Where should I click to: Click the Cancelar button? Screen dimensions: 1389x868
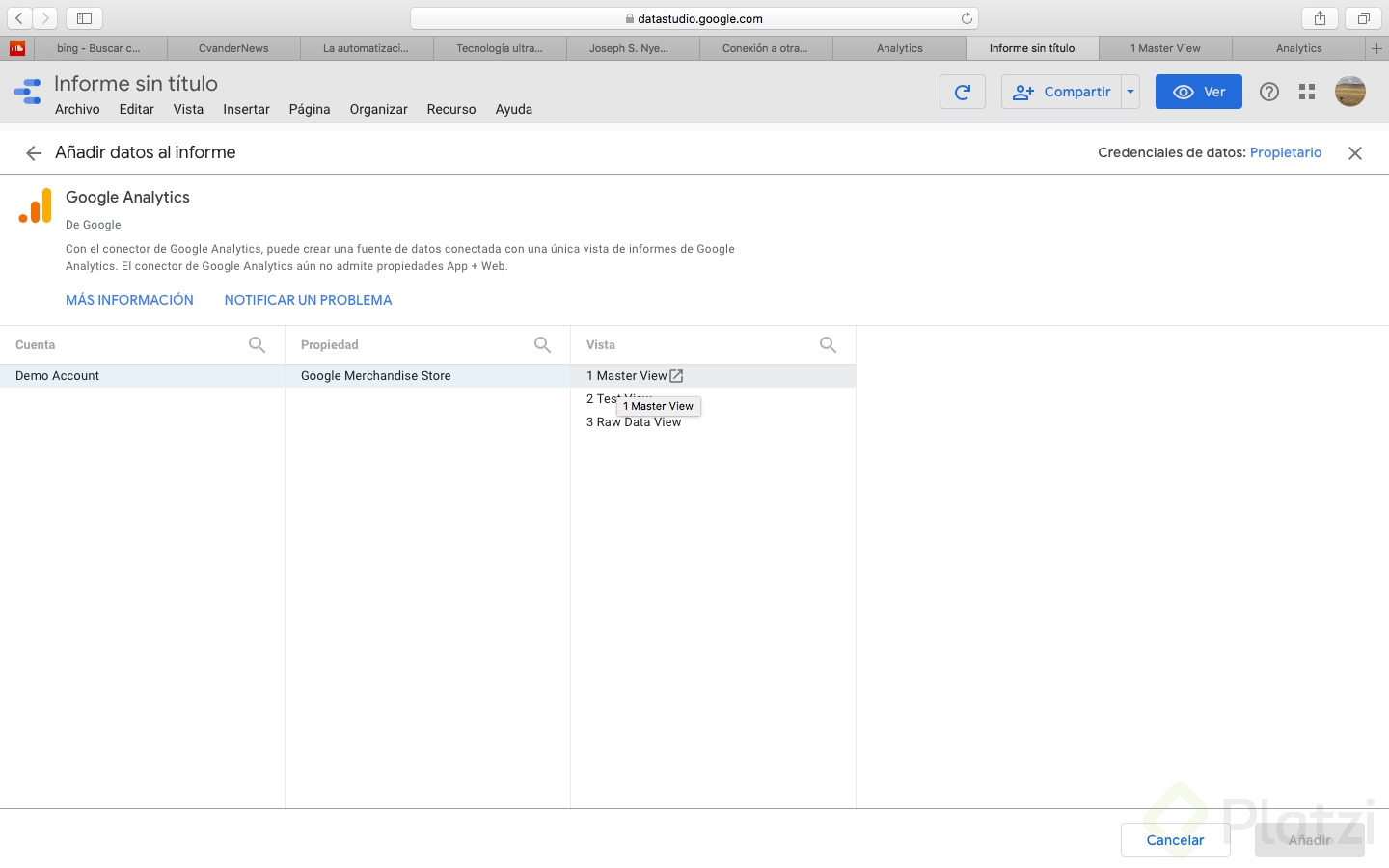tap(1175, 840)
